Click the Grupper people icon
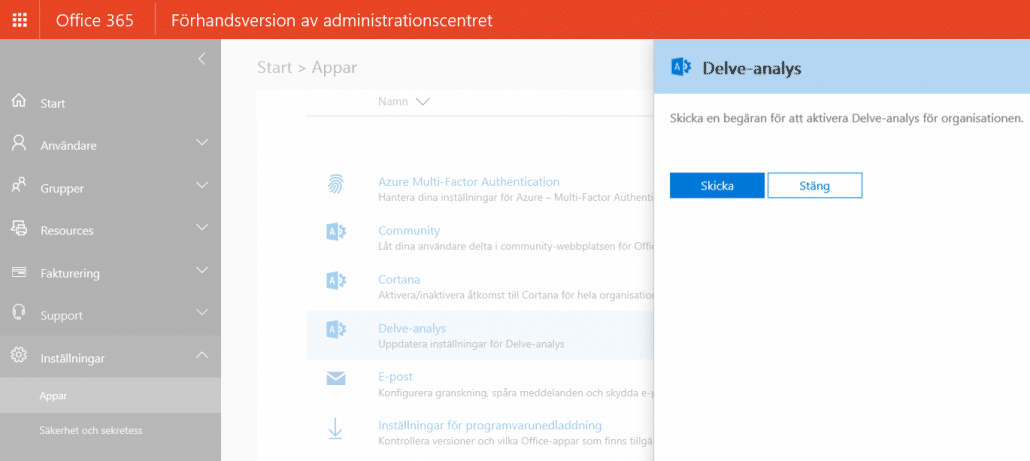 coord(19,187)
